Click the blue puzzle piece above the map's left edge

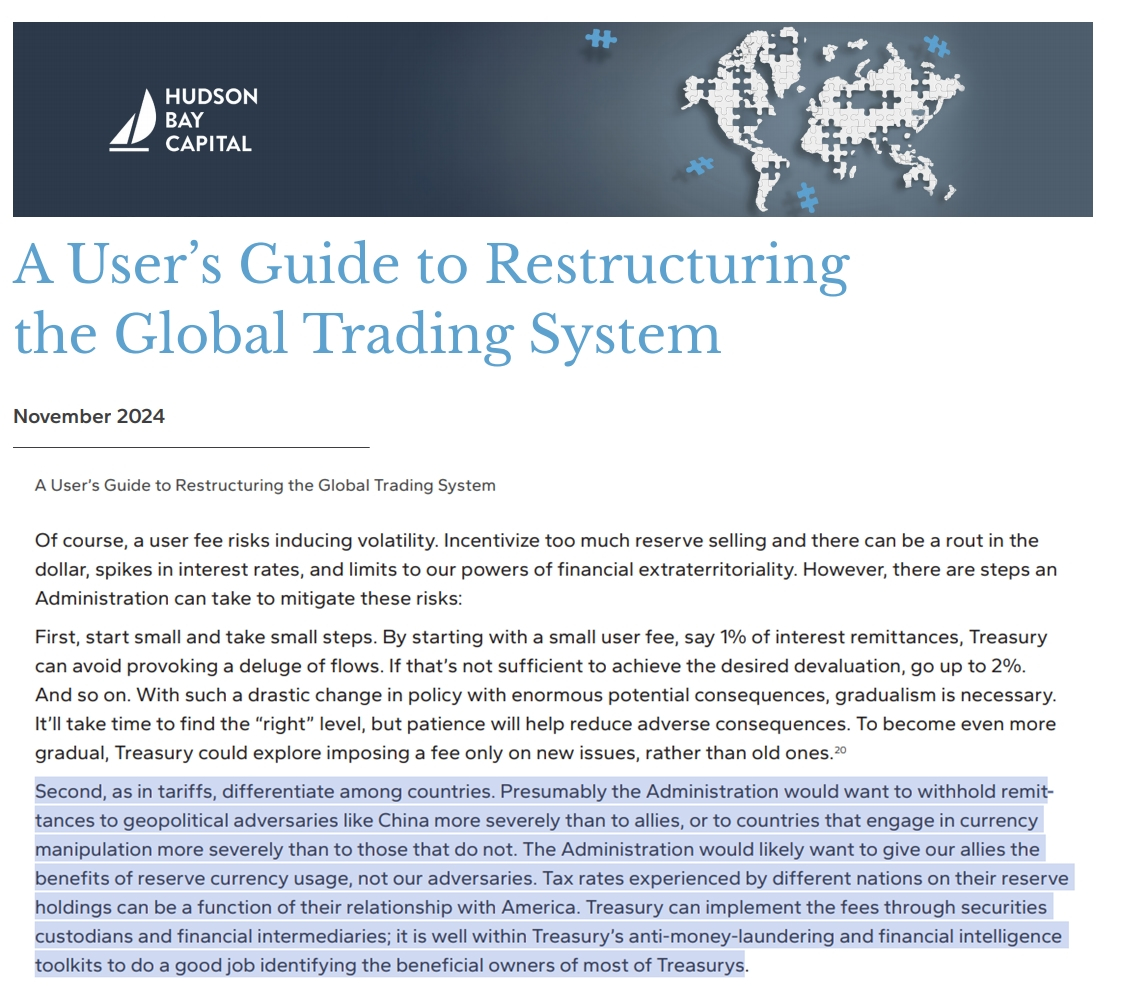pyautogui.click(x=601, y=39)
